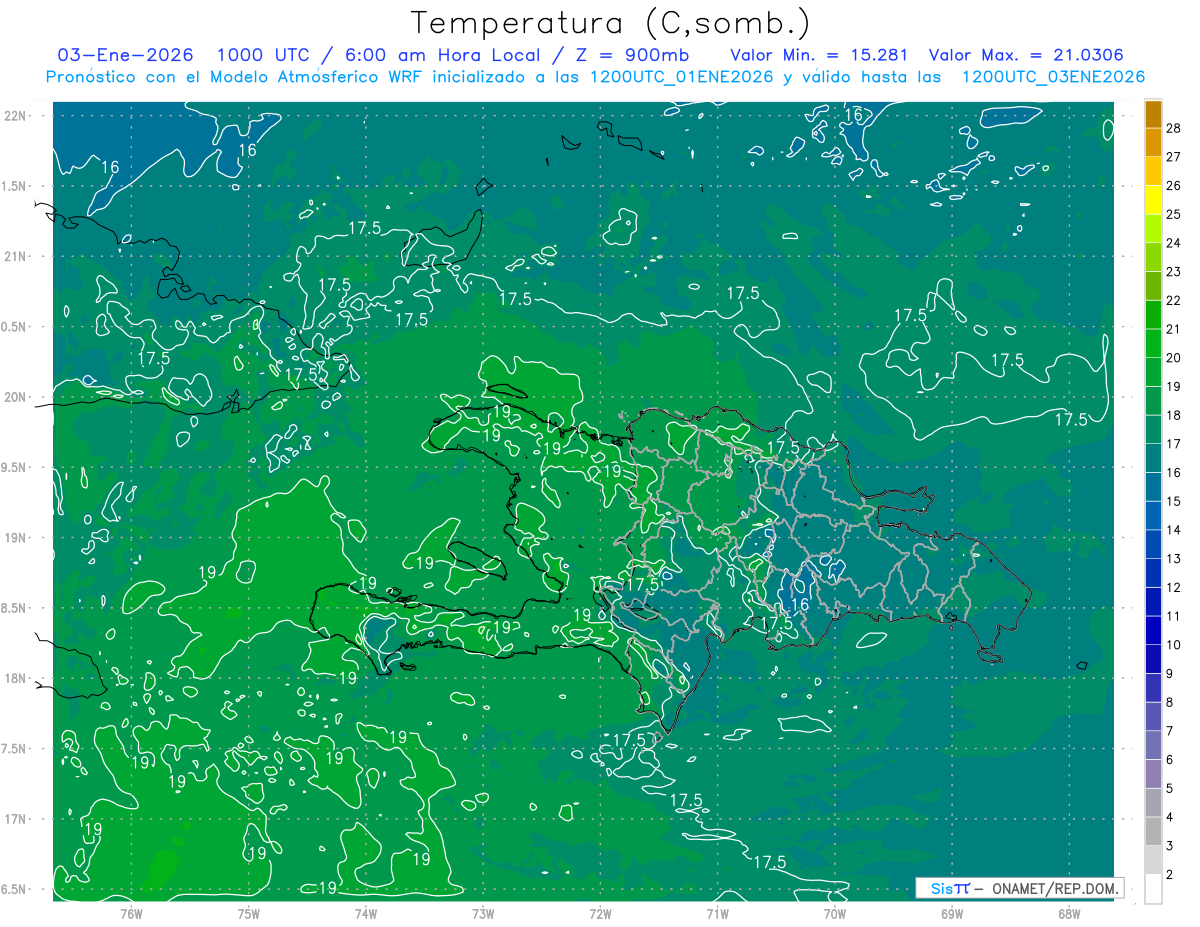1200x927 pixels.
Task: Pick the white swatch below 2 on color scale
Action: (x=1153, y=889)
